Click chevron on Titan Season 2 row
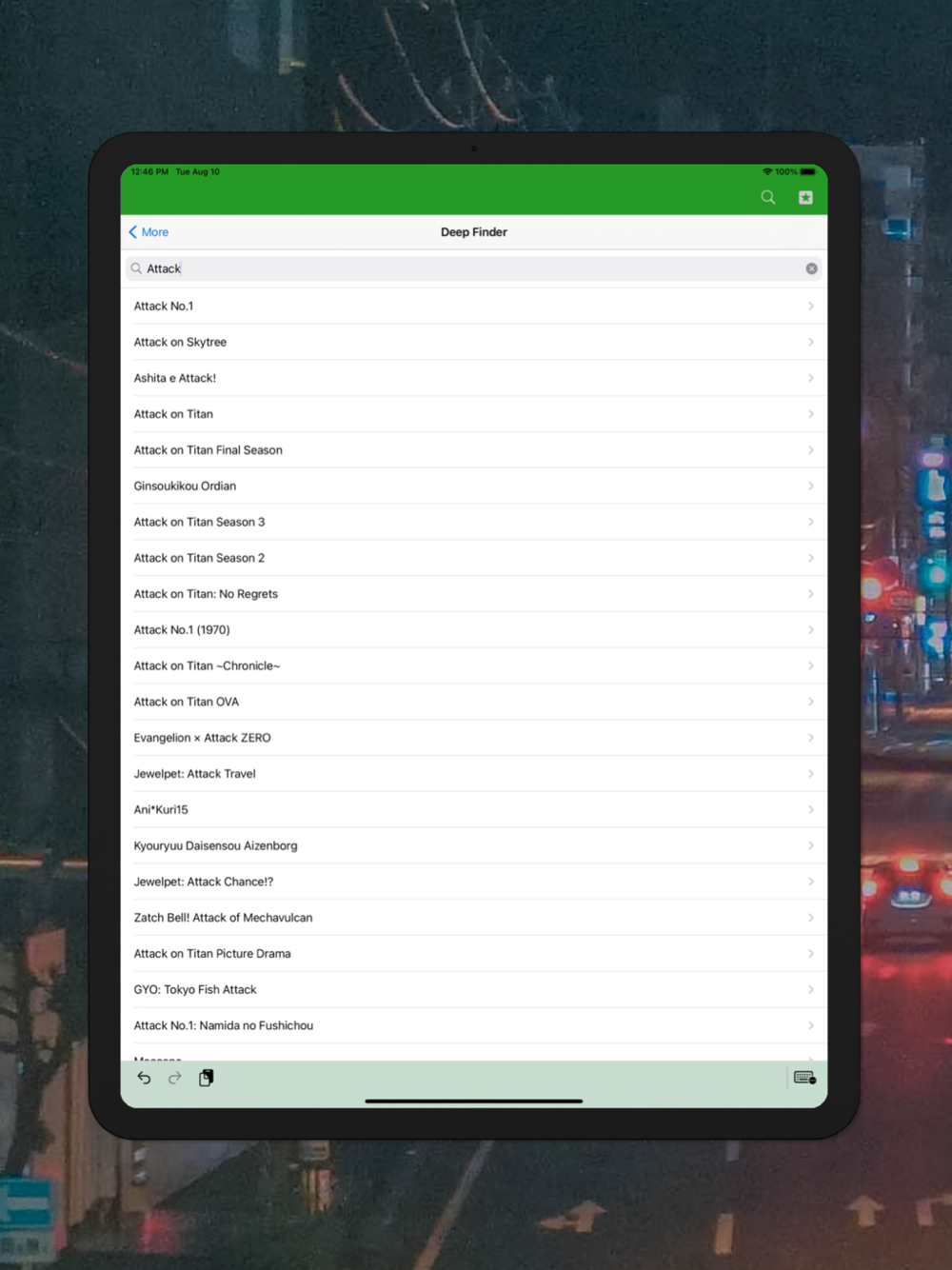The height and width of the screenshot is (1270, 952). 811,558
